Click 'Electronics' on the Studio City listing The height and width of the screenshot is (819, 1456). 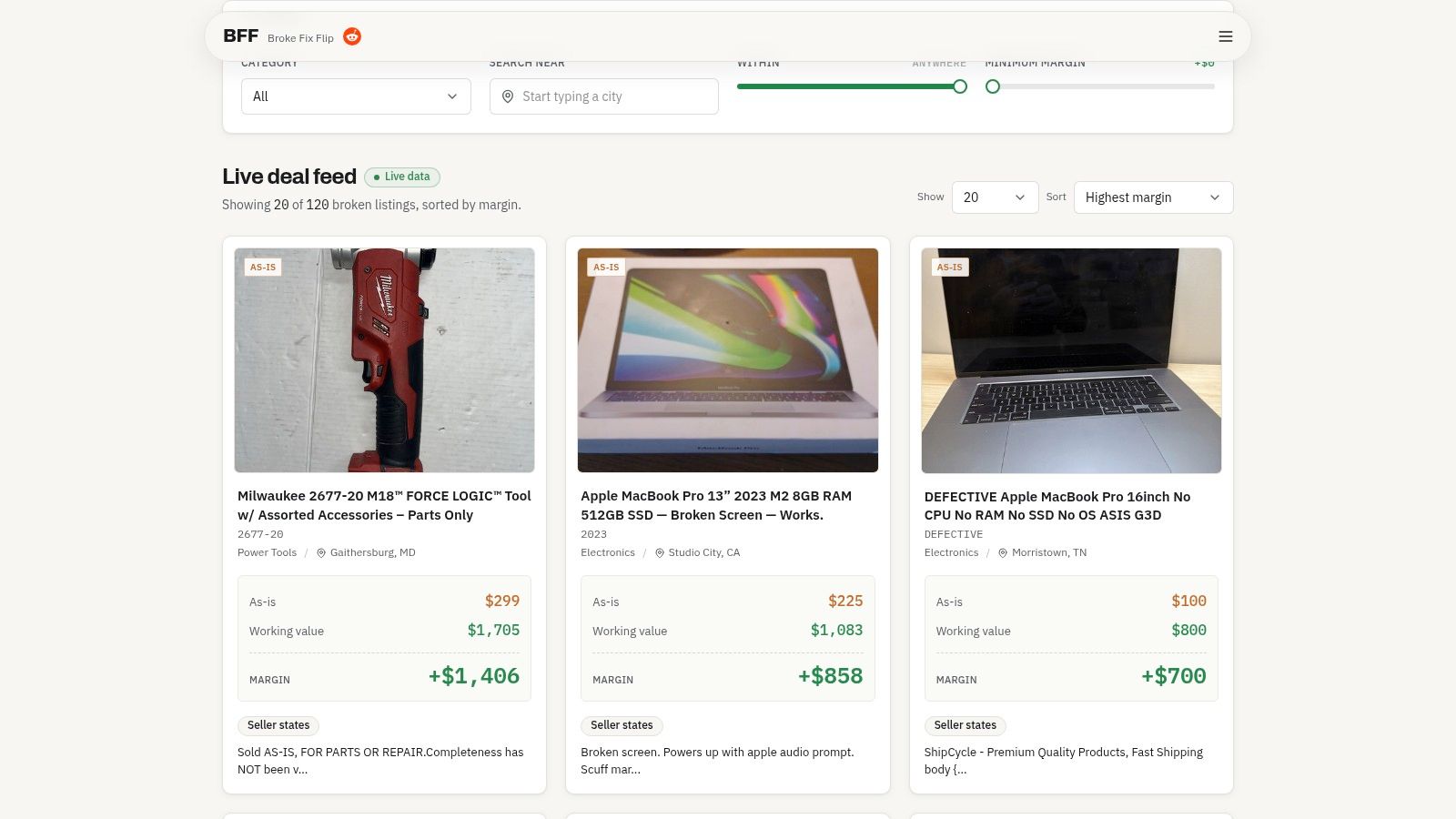pos(608,552)
